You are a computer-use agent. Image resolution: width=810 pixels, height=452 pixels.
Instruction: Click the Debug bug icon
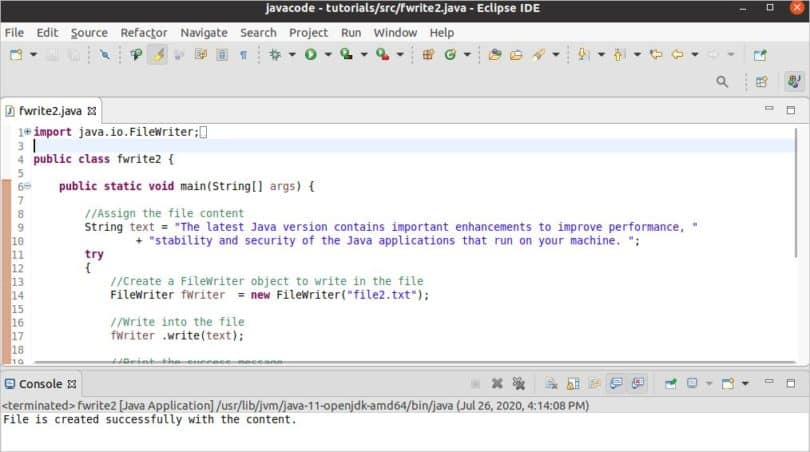275,54
